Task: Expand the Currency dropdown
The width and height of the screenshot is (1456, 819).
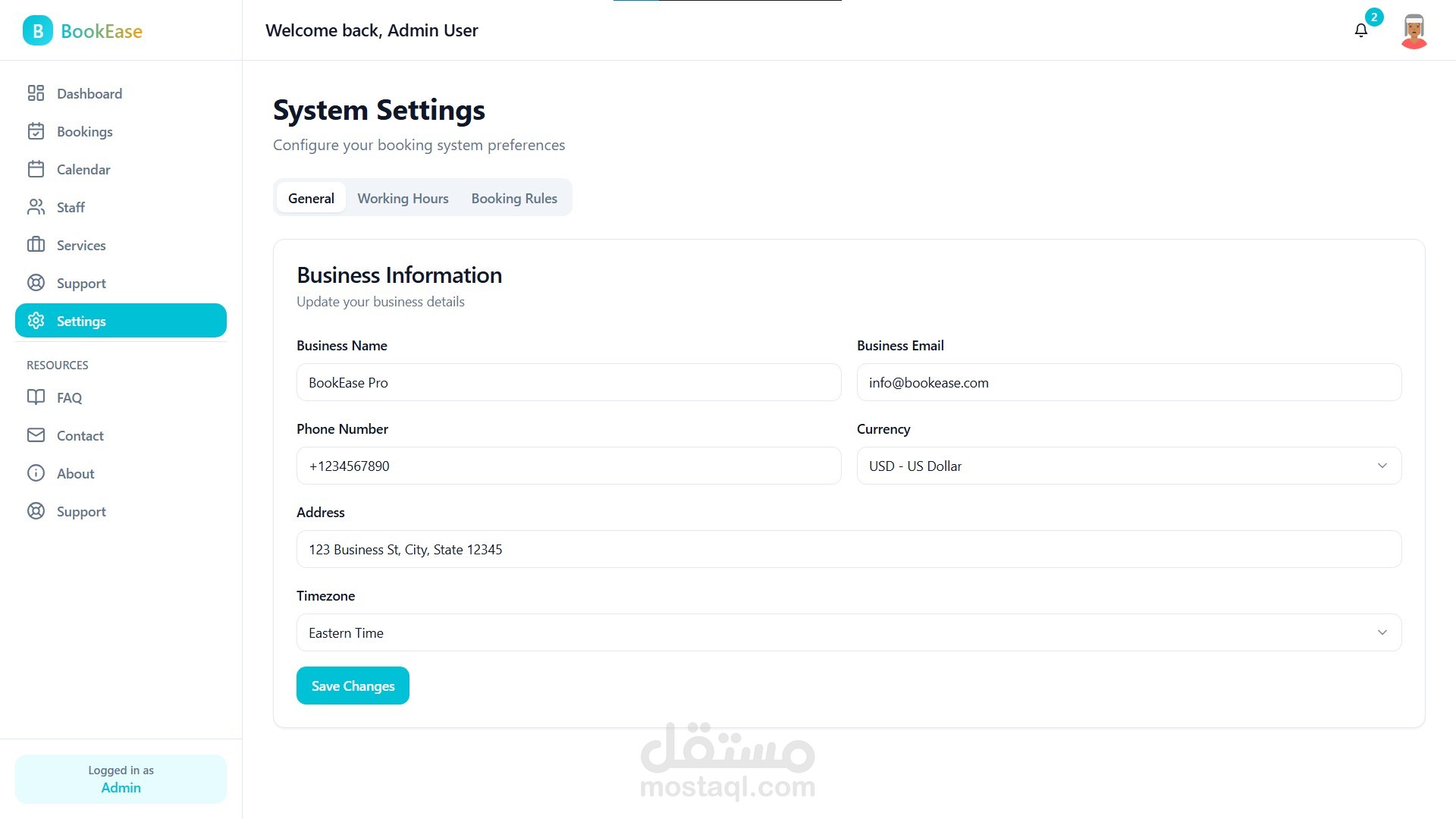Action: tap(1128, 466)
